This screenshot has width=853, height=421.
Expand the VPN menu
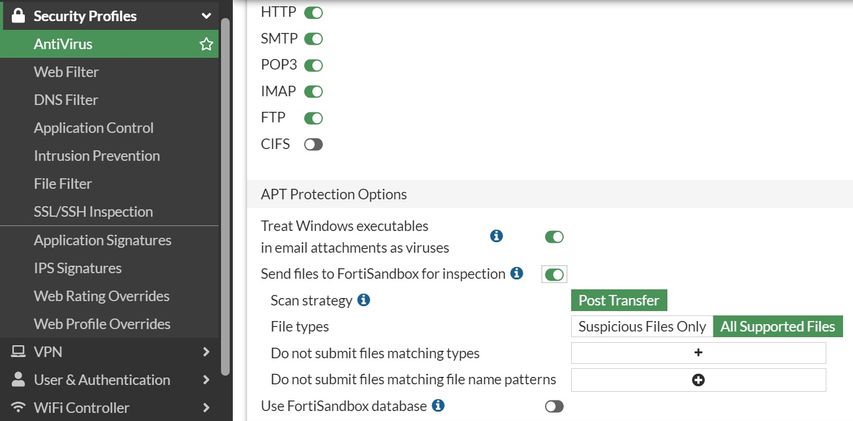click(206, 352)
